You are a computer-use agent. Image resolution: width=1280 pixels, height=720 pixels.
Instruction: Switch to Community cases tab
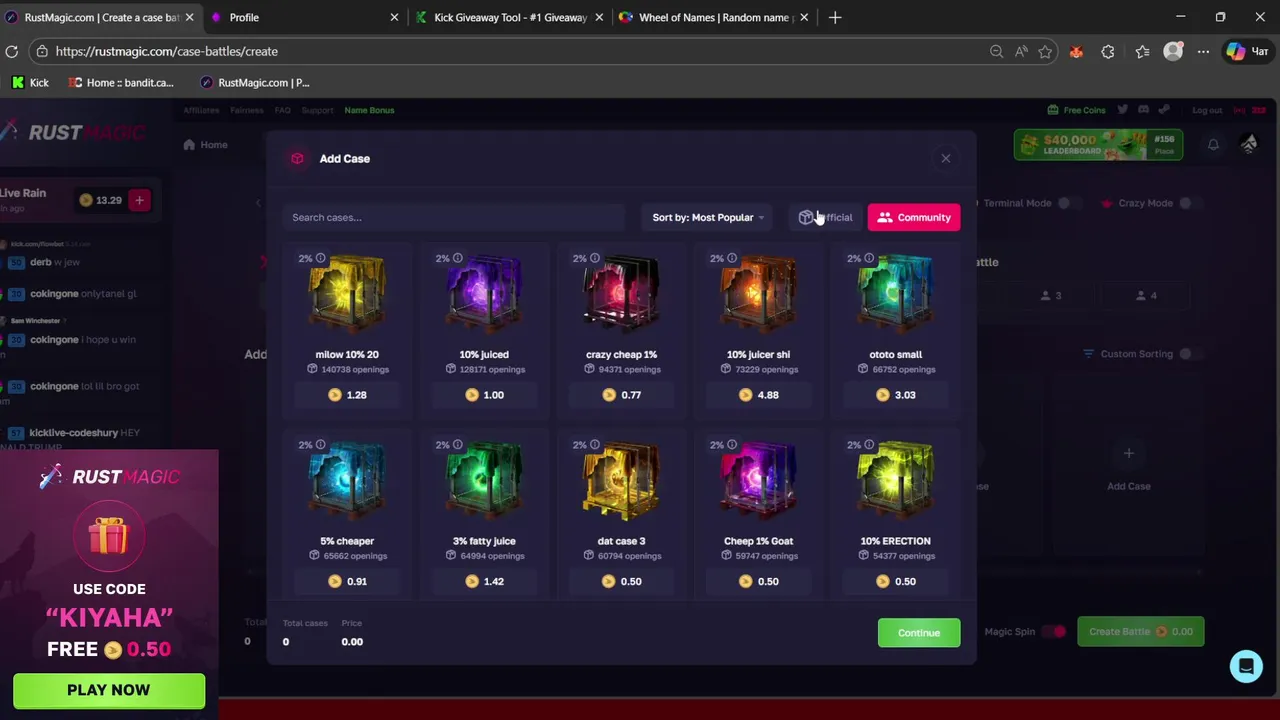coord(914,217)
